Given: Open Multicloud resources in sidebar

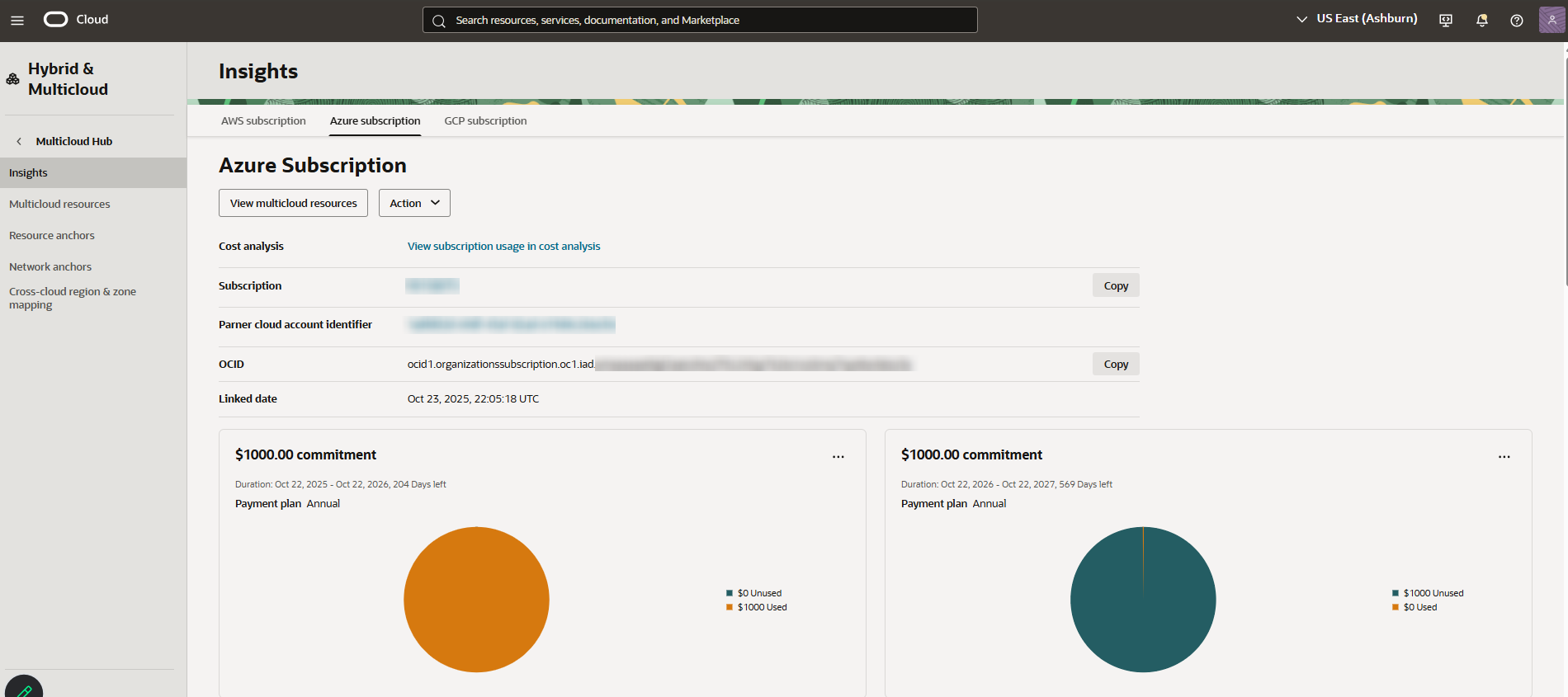Looking at the screenshot, I should pyautogui.click(x=59, y=205).
